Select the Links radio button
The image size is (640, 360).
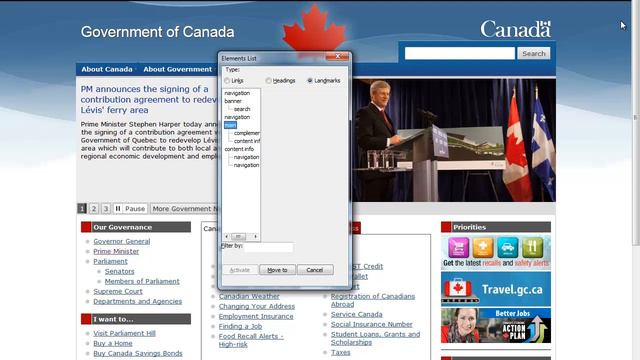227,81
